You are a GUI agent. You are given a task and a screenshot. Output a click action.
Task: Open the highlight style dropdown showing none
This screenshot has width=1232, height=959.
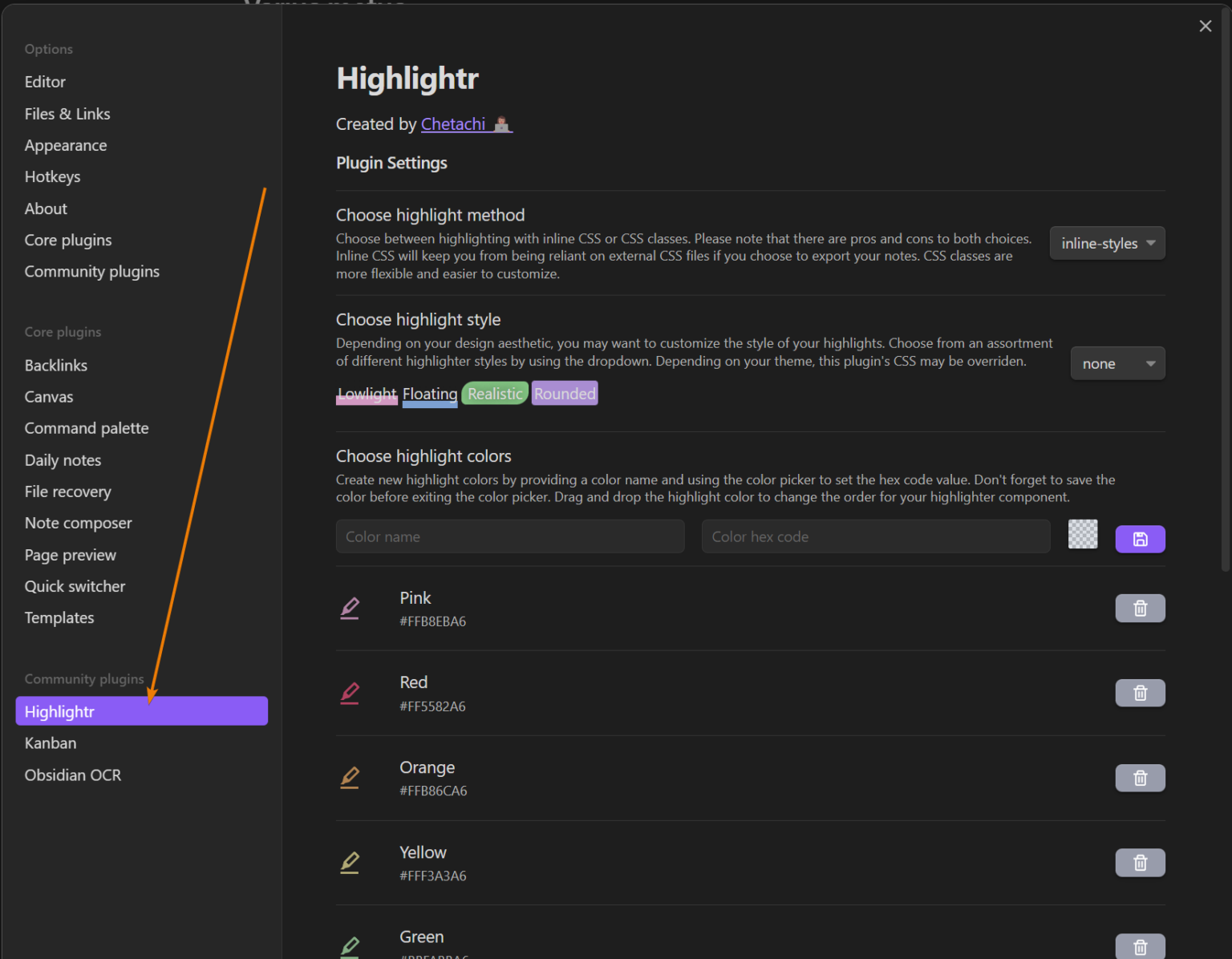[x=1116, y=363]
